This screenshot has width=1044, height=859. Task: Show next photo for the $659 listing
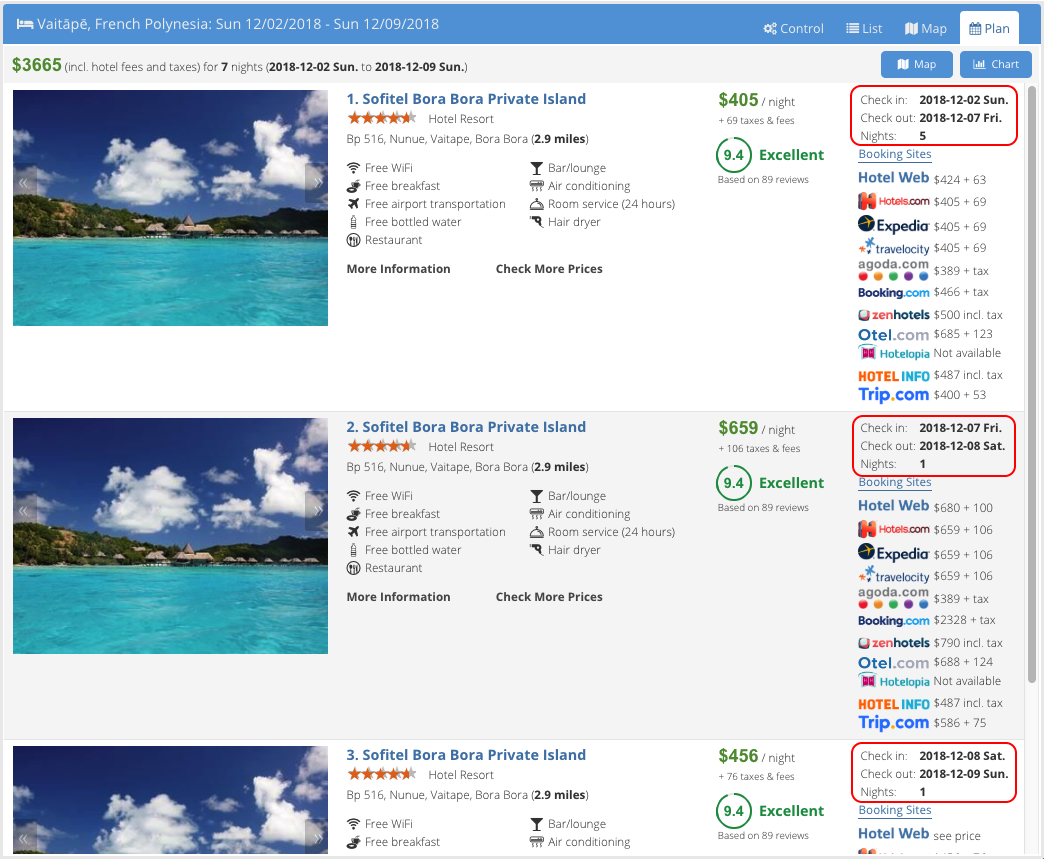click(317, 511)
